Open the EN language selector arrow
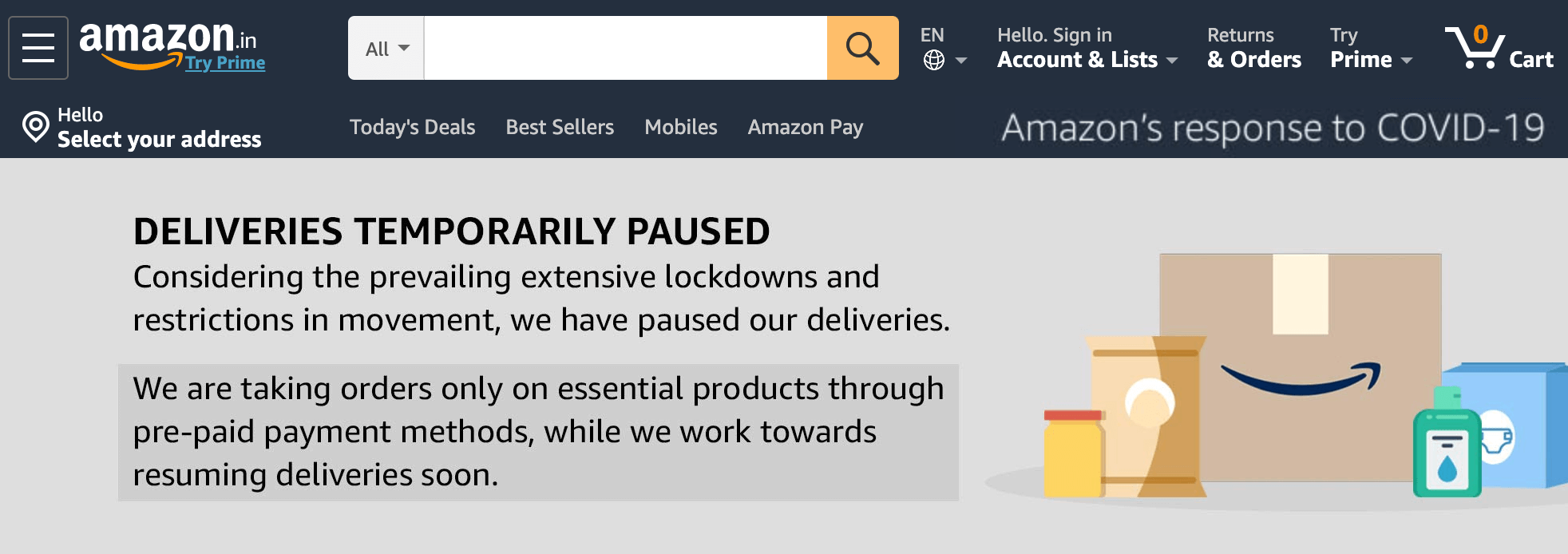This screenshot has height=554, width=1568. click(961, 61)
